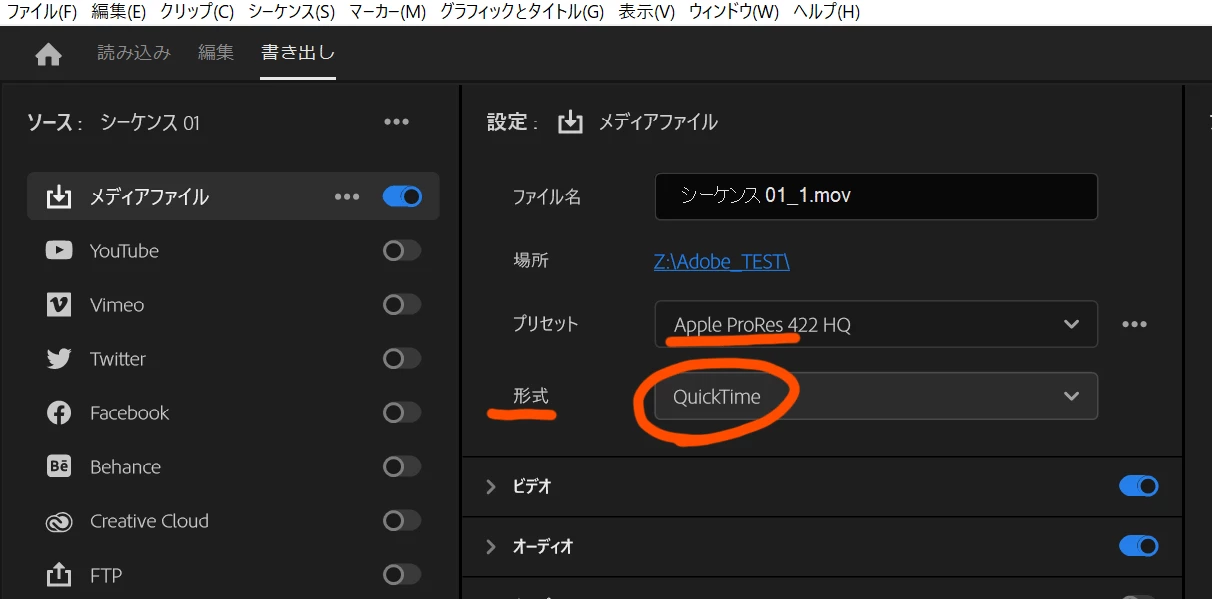Click the Twitter bird icon
Viewport: 1212px width, 599px height.
(x=59, y=359)
